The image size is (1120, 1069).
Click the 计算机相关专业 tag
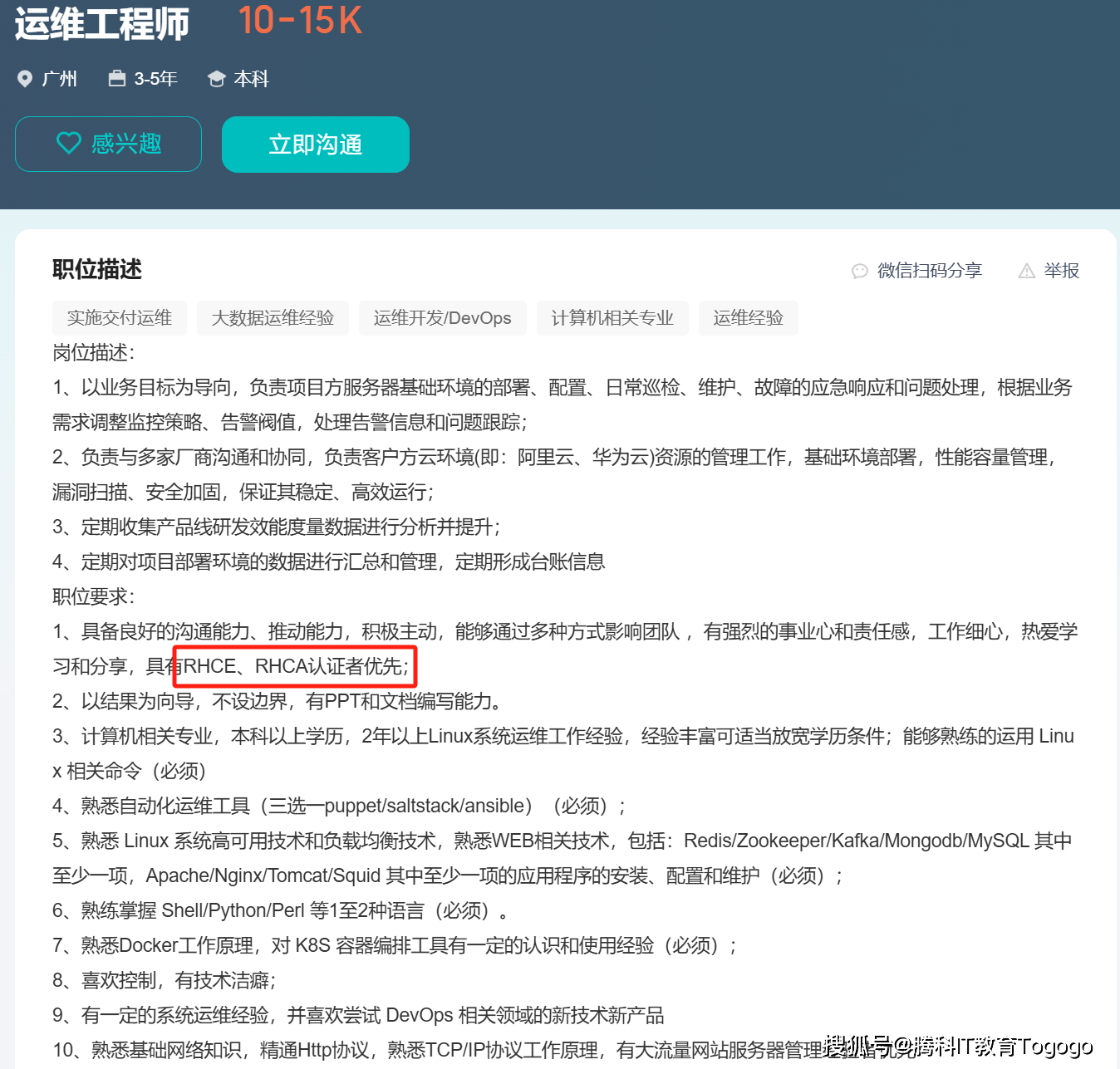click(612, 317)
